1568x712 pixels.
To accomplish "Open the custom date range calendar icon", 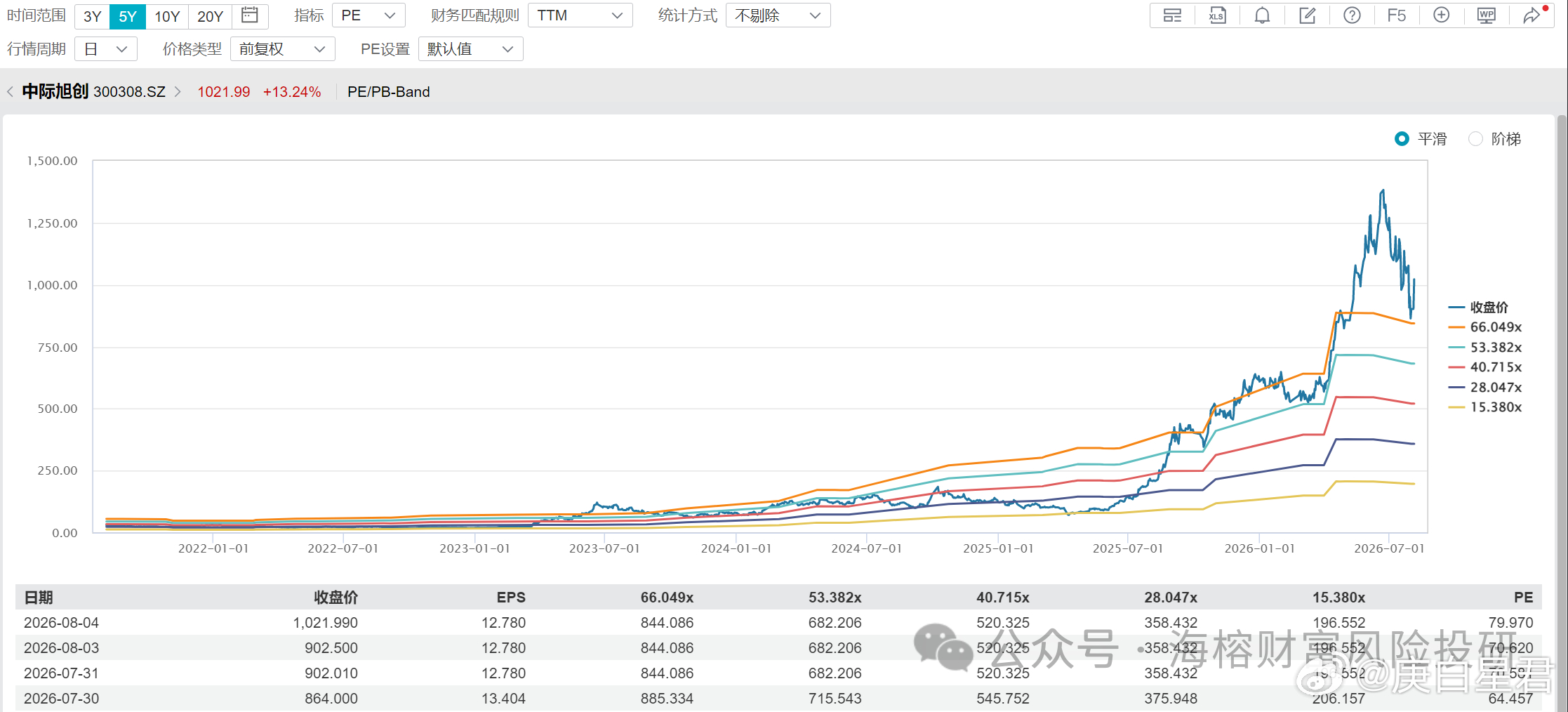I will tap(249, 15).
